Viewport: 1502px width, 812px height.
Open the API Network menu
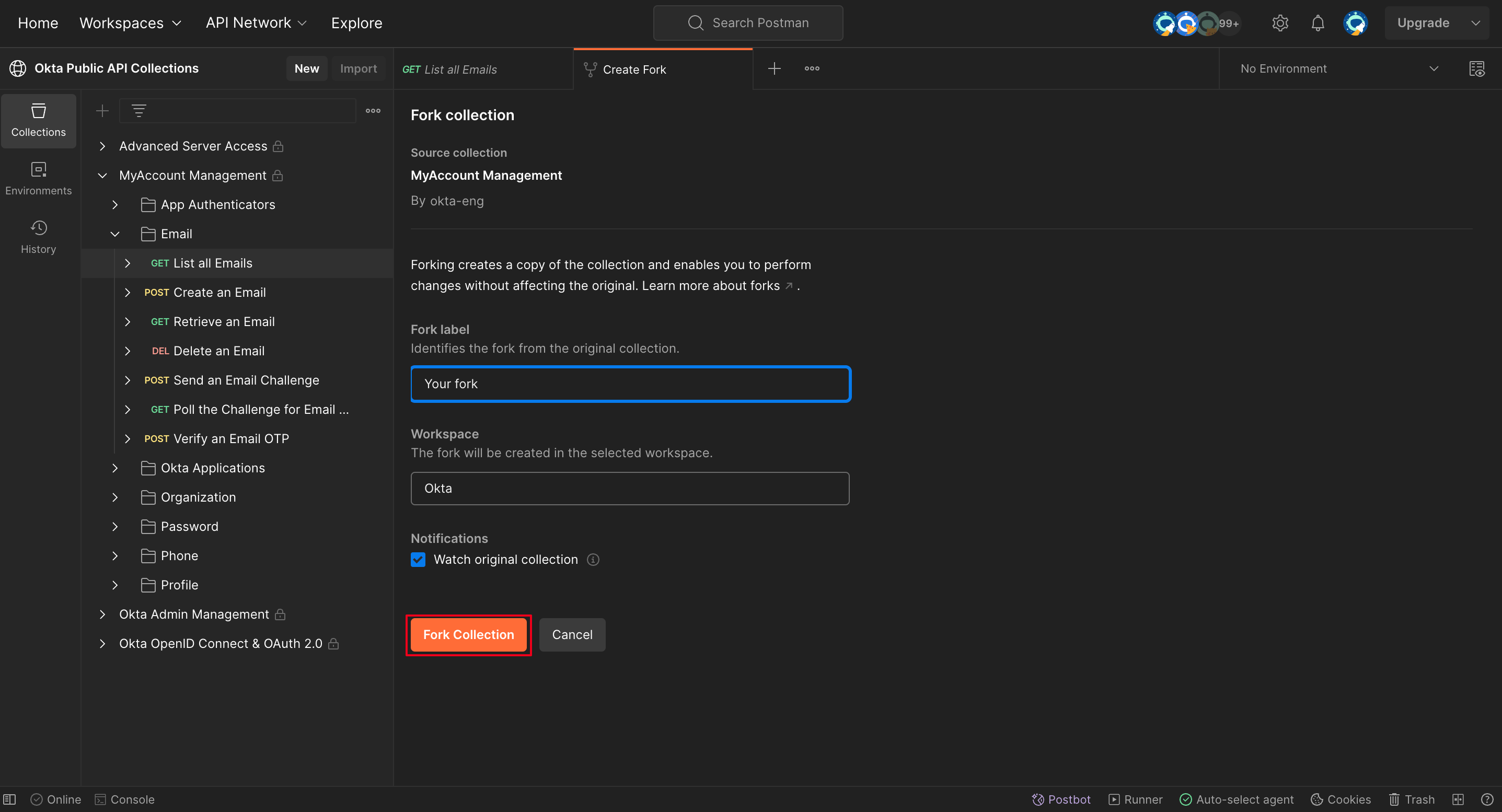256,23
